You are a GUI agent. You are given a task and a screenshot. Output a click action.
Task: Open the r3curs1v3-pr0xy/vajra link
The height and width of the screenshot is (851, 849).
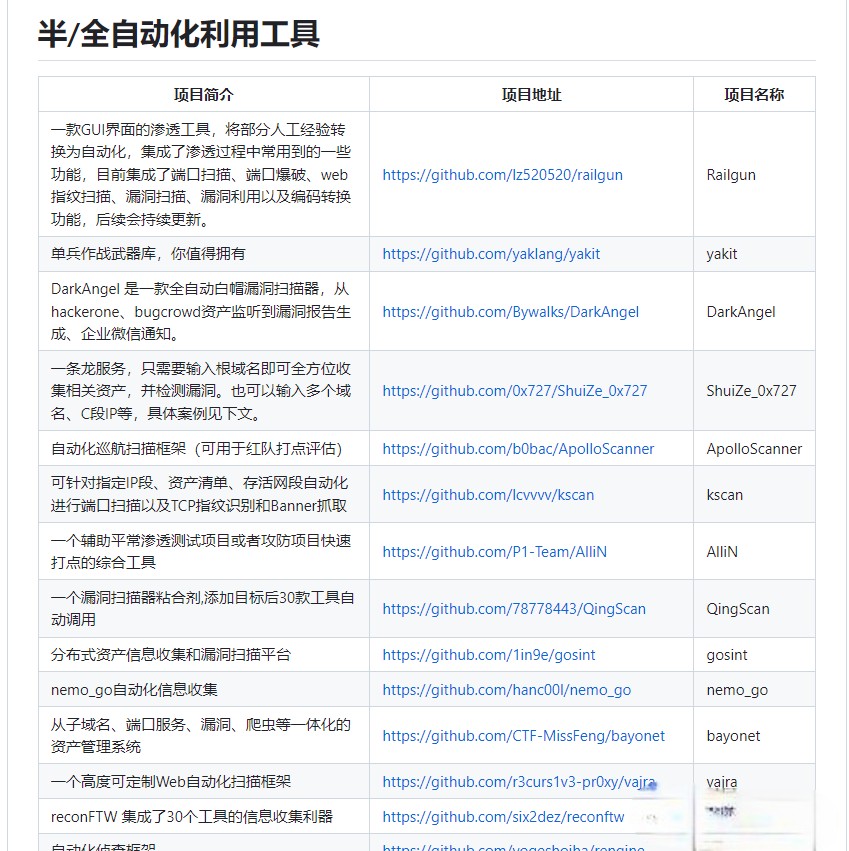(520, 782)
